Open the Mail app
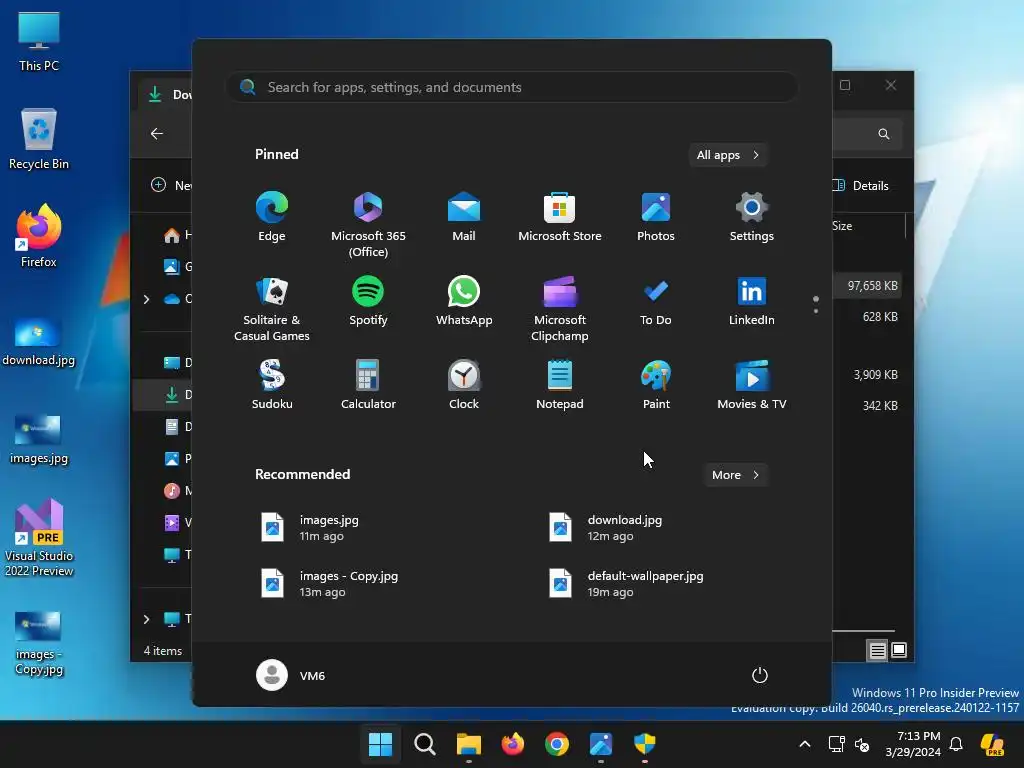The image size is (1024, 768). pyautogui.click(x=464, y=217)
